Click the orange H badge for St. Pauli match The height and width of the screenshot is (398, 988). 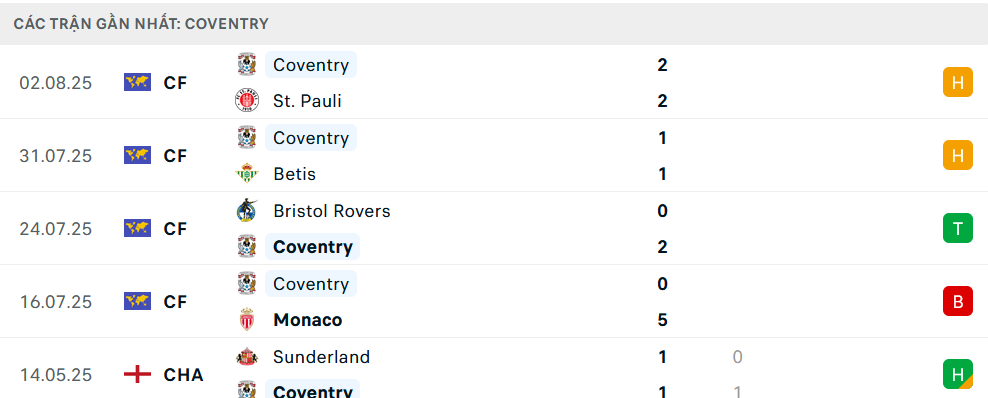tap(958, 82)
